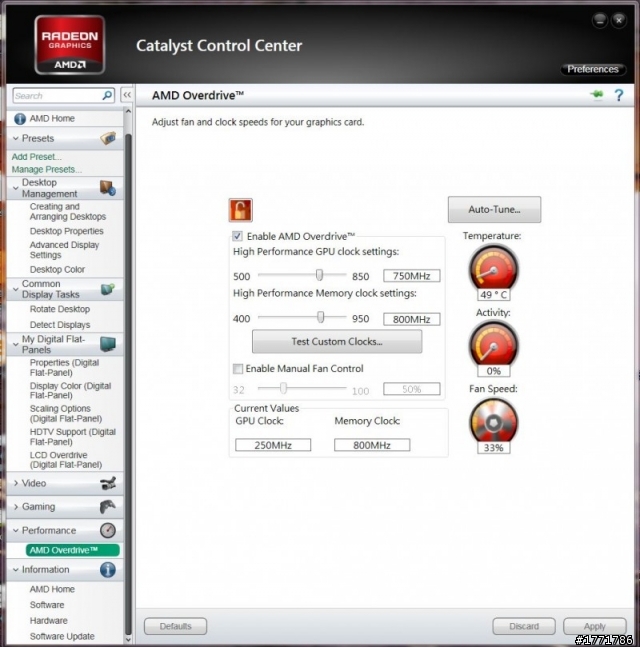640x648 pixels.
Task: Click the 750MHz GPU clock value box
Action: coord(412,276)
